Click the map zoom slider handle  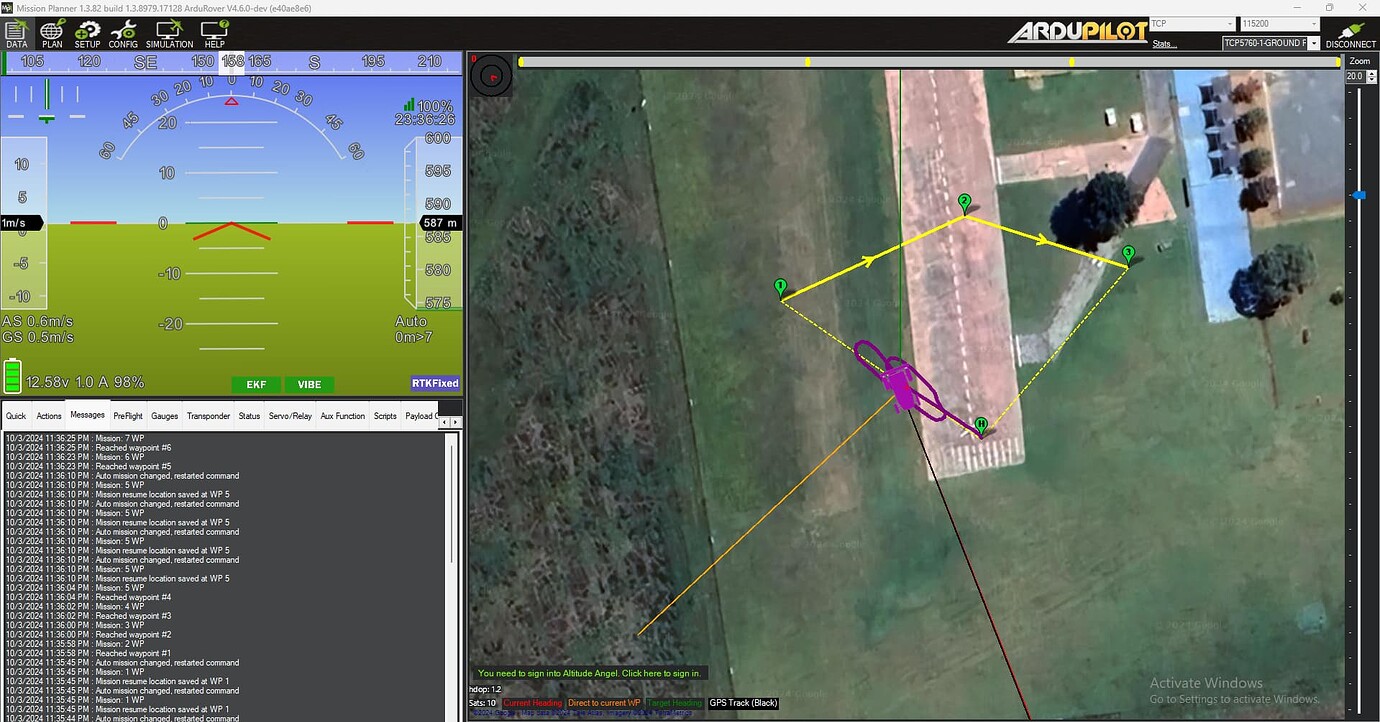[1357, 195]
